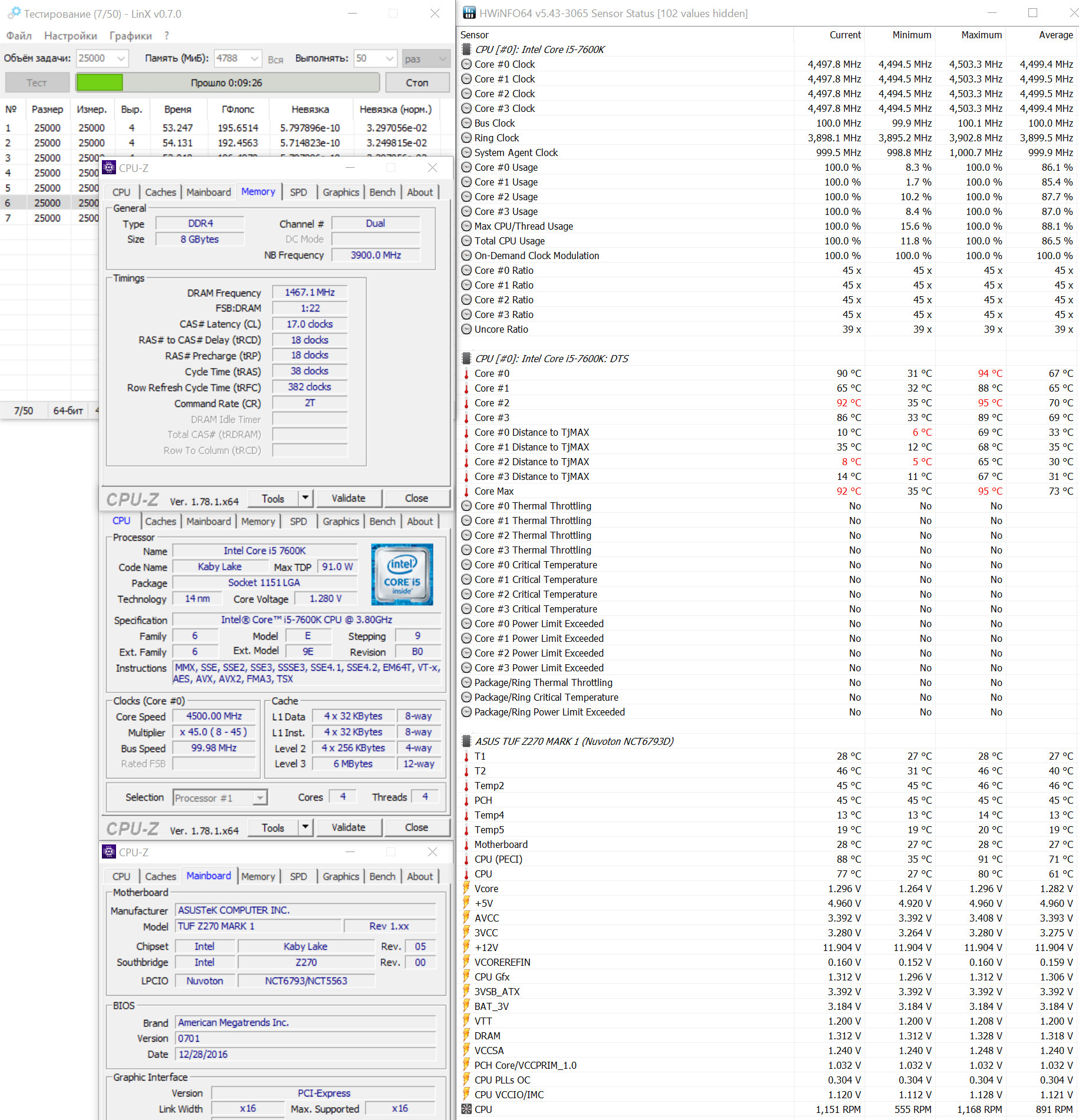Click the ASUS TUF Z270 chip icon

click(466, 741)
